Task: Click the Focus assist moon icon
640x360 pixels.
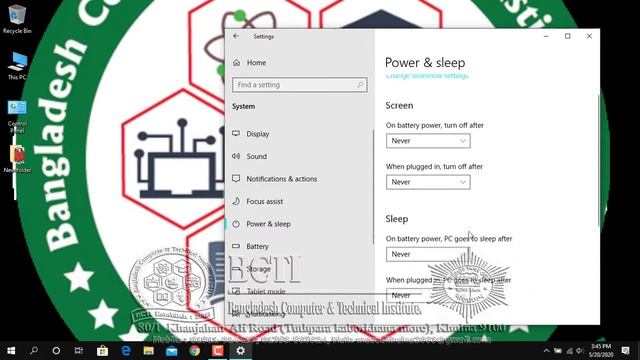Action: [236, 201]
